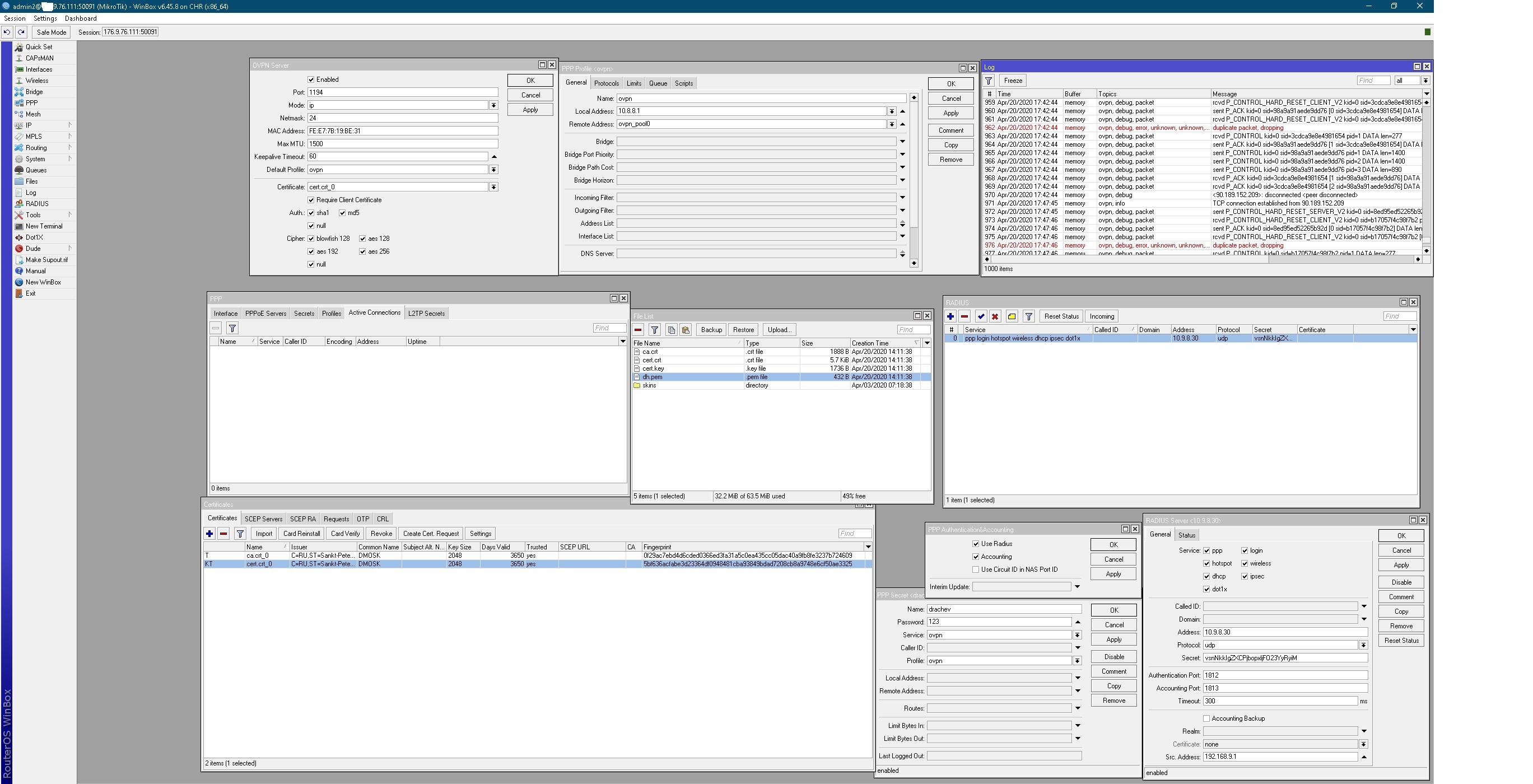Toggle Use Radius checkbox
This screenshot has height=784, width=1533.
pyautogui.click(x=976, y=544)
